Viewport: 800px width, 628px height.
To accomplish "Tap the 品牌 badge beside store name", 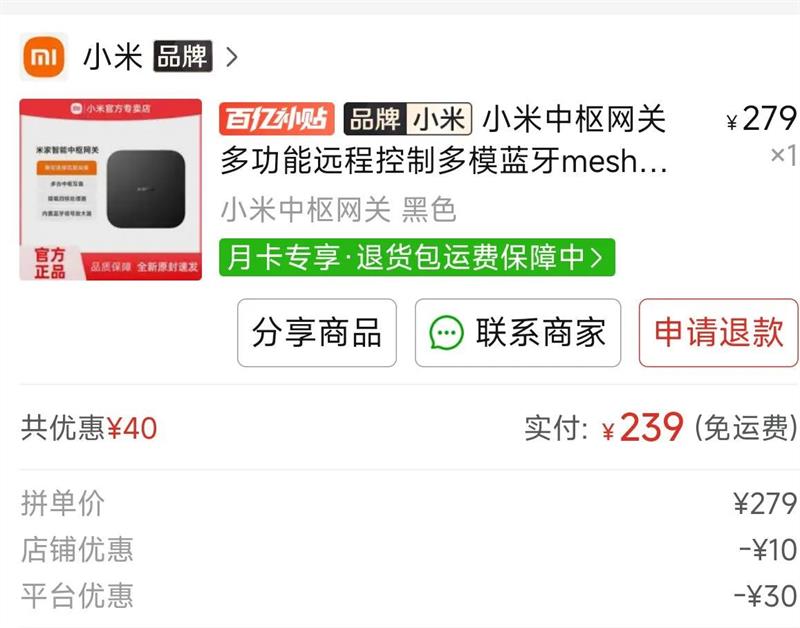I will point(183,56).
